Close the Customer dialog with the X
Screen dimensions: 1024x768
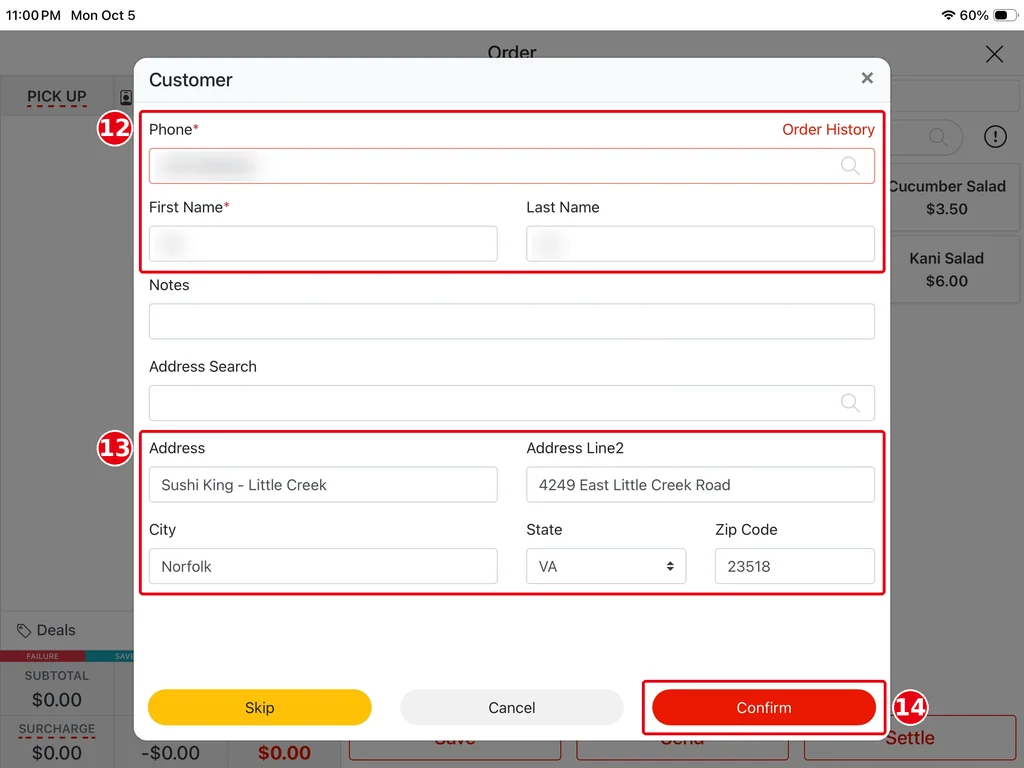tap(867, 78)
